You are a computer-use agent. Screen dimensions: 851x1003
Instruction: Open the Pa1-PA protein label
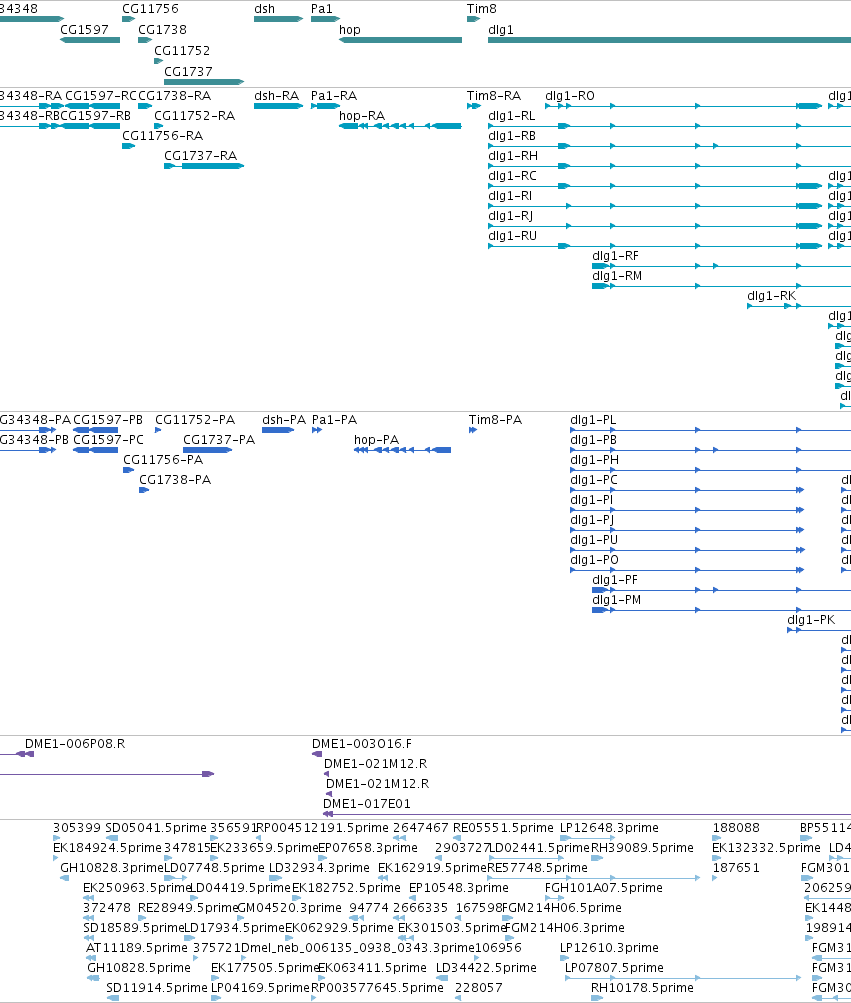tap(335, 420)
